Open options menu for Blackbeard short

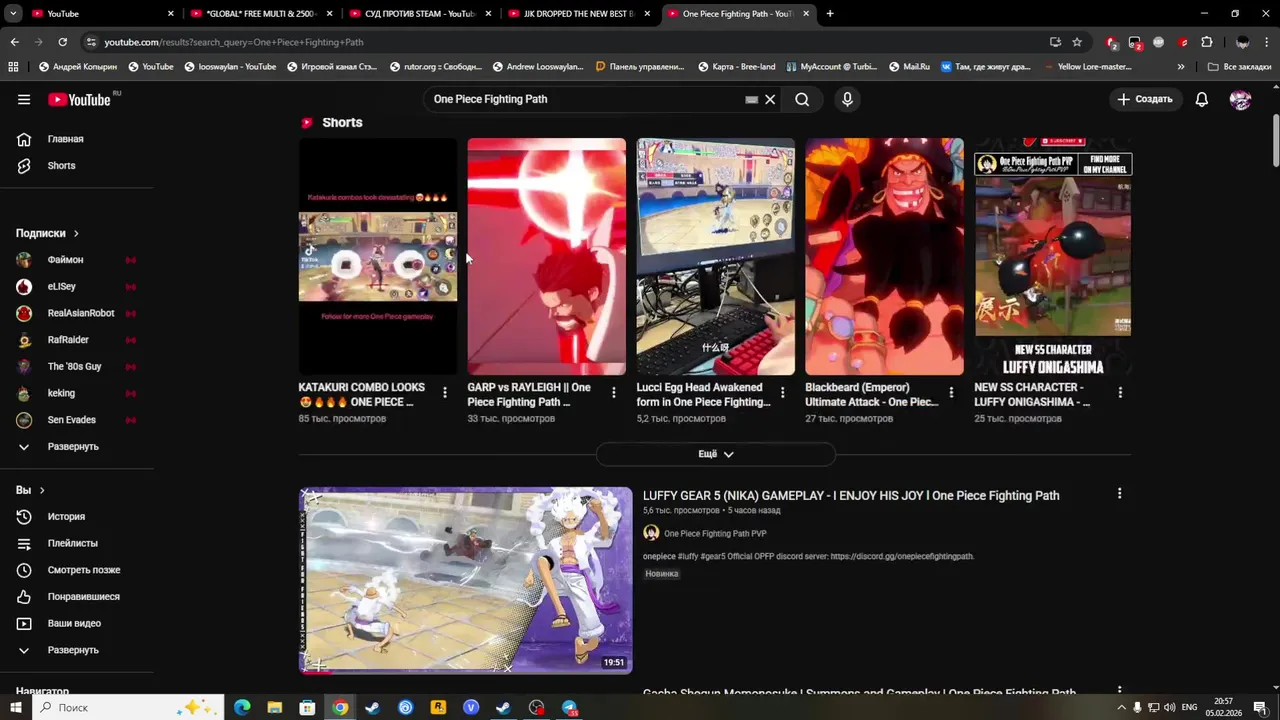pyautogui.click(x=951, y=393)
